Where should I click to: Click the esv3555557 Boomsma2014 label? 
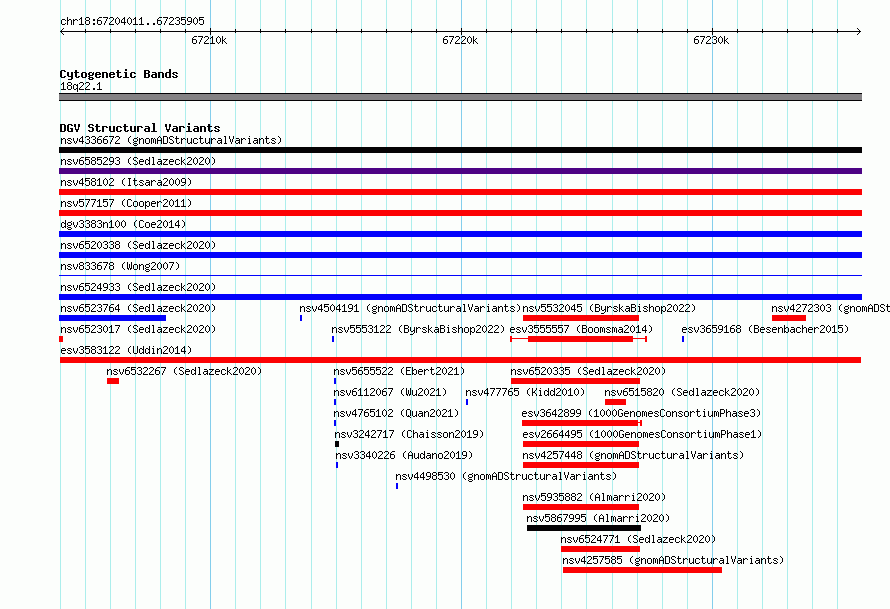pos(581,329)
